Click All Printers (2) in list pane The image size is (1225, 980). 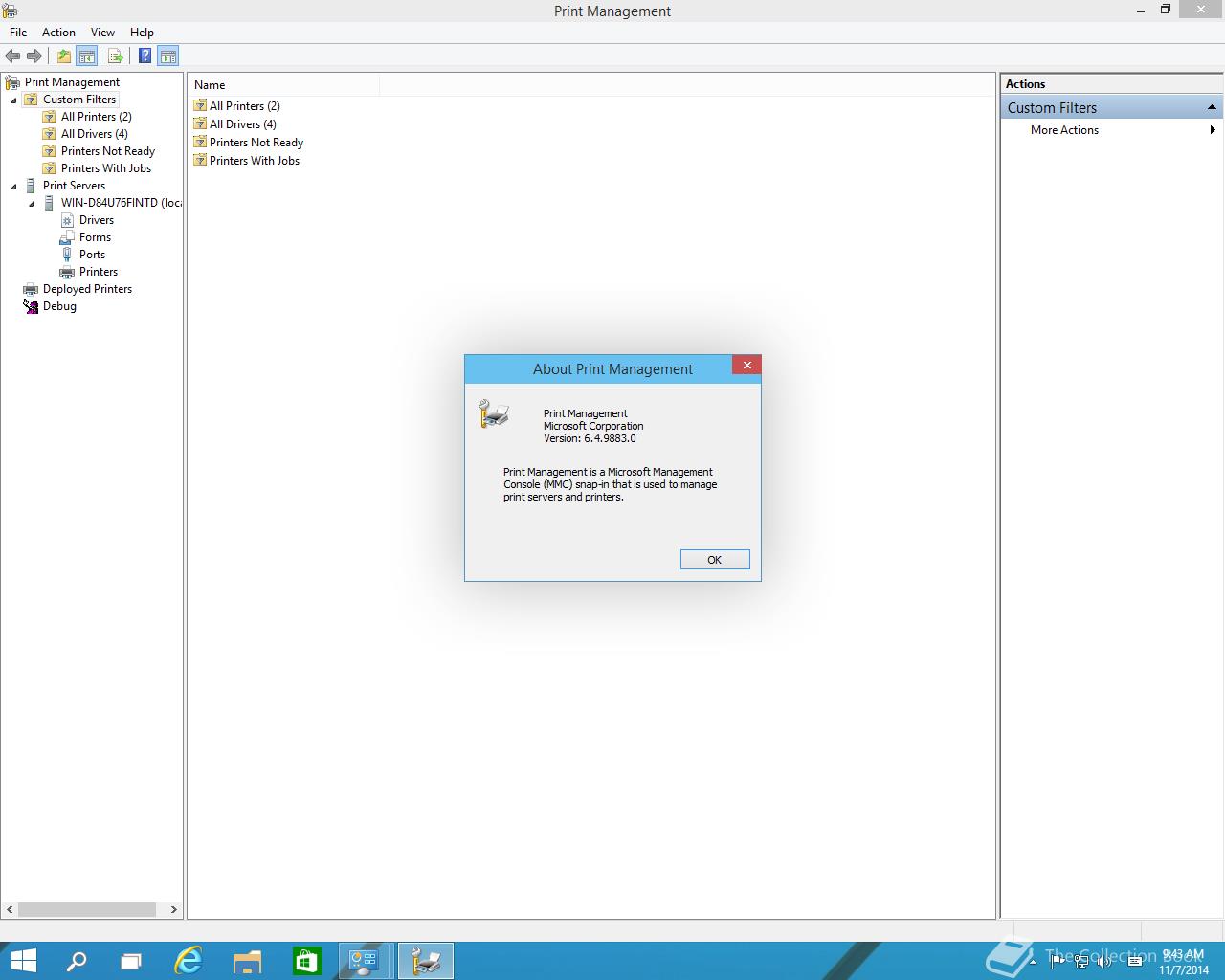coord(245,106)
